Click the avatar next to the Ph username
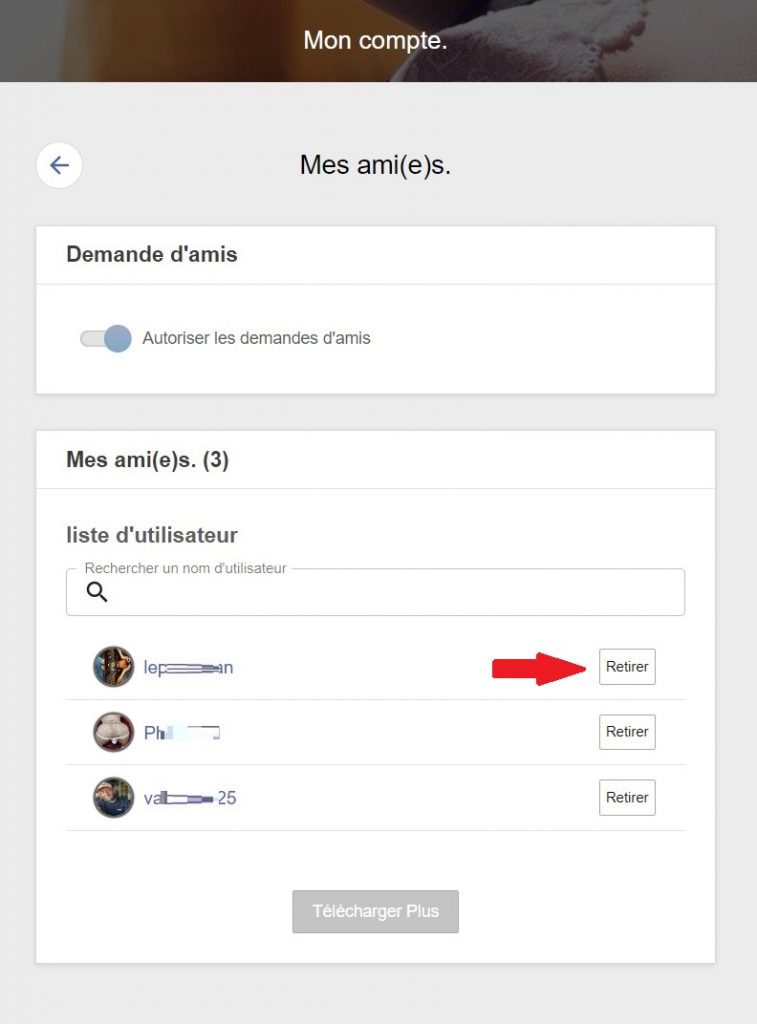 113,732
